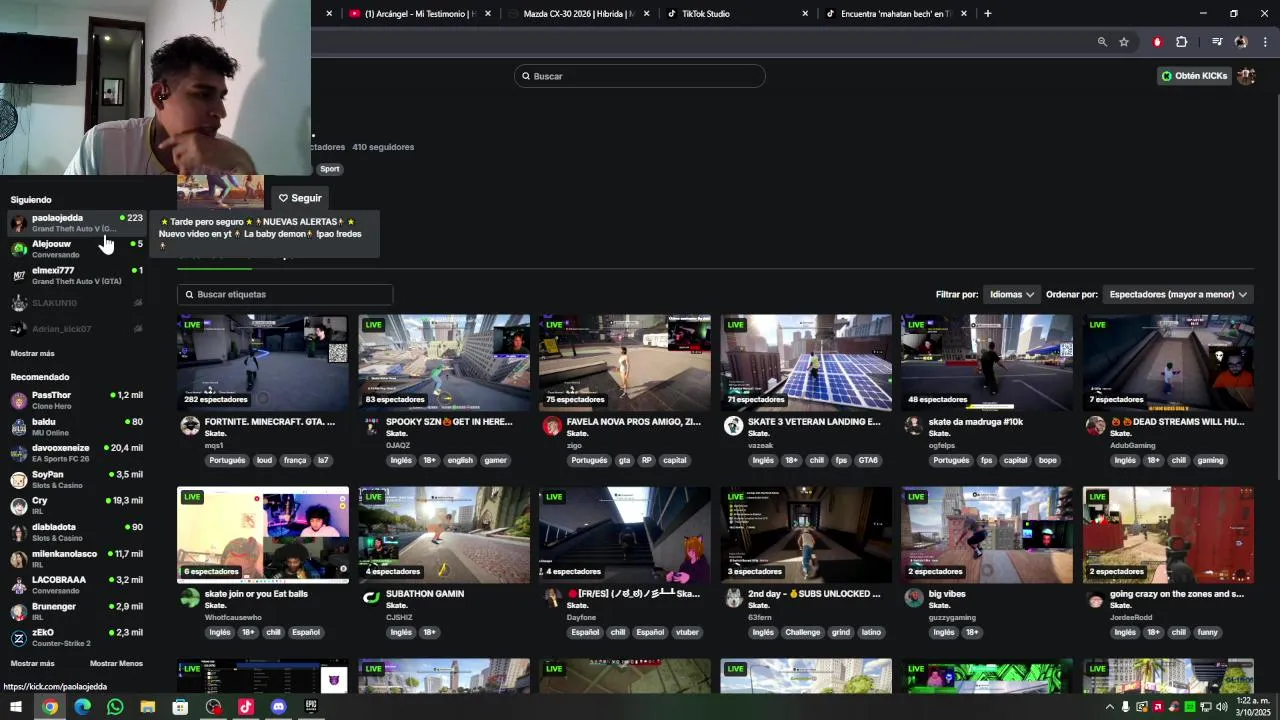This screenshot has height=720, width=1280.
Task: Switch to the Mazda CX-30 2026 tab
Action: (578, 14)
